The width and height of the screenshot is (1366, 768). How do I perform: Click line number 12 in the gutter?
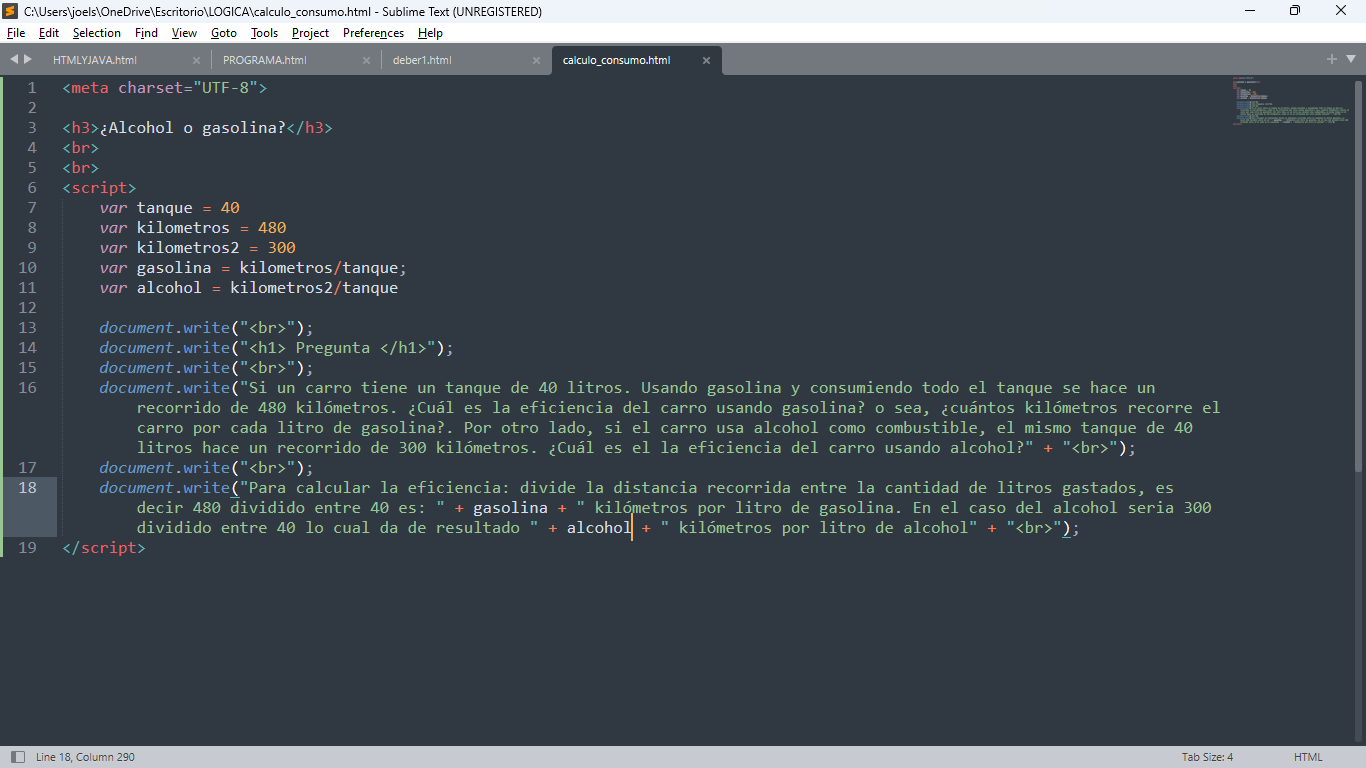coord(28,308)
